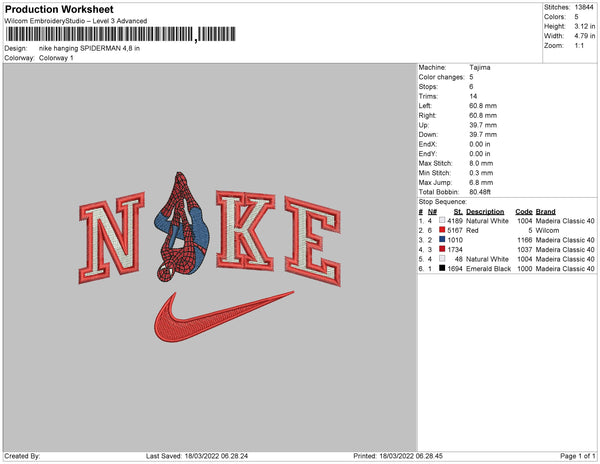The height and width of the screenshot is (464, 600).
Task: Click the Max Stitch value '8.0 mm'
Action: coord(481,163)
